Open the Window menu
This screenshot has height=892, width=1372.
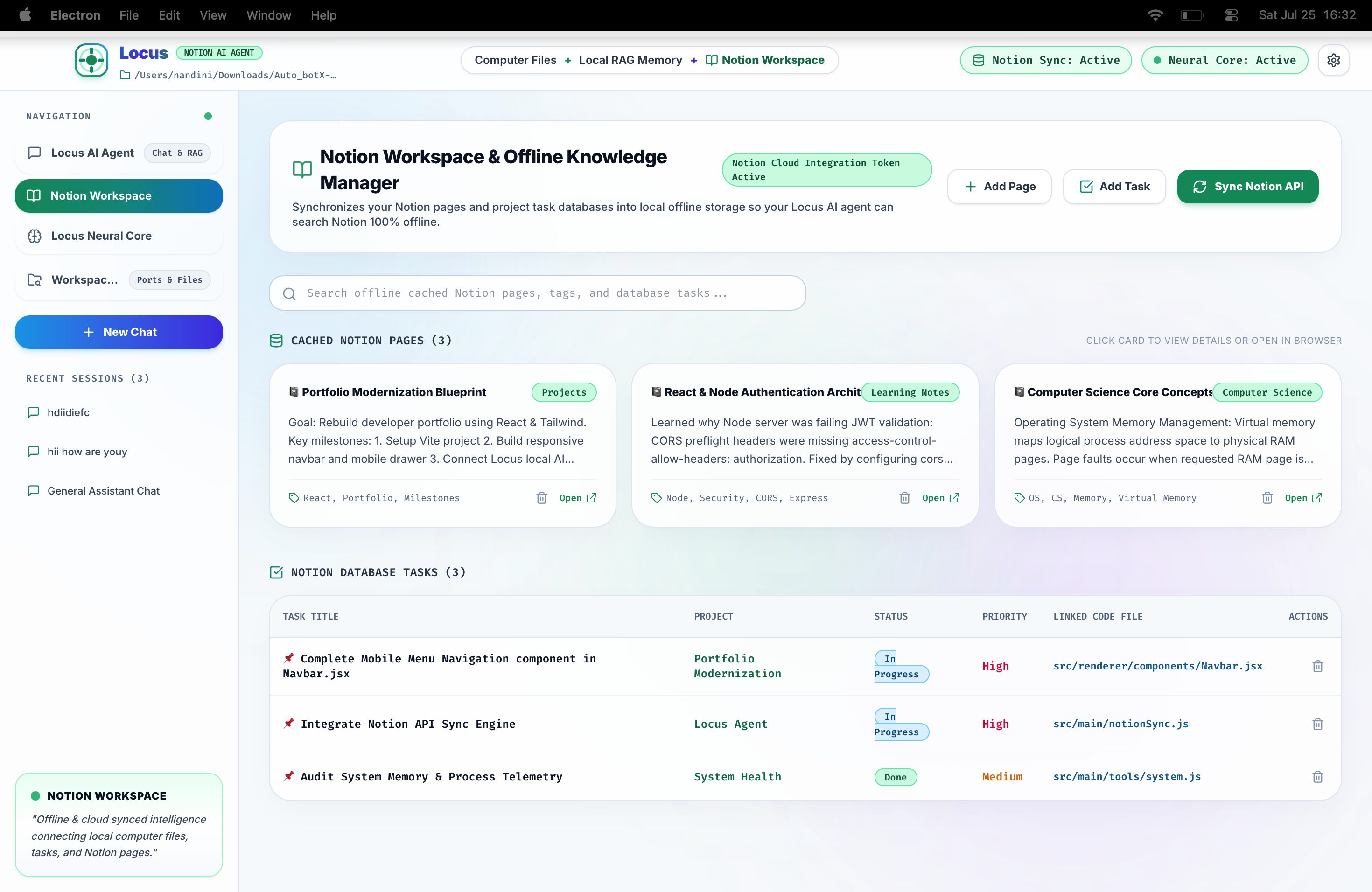pyautogui.click(x=269, y=15)
